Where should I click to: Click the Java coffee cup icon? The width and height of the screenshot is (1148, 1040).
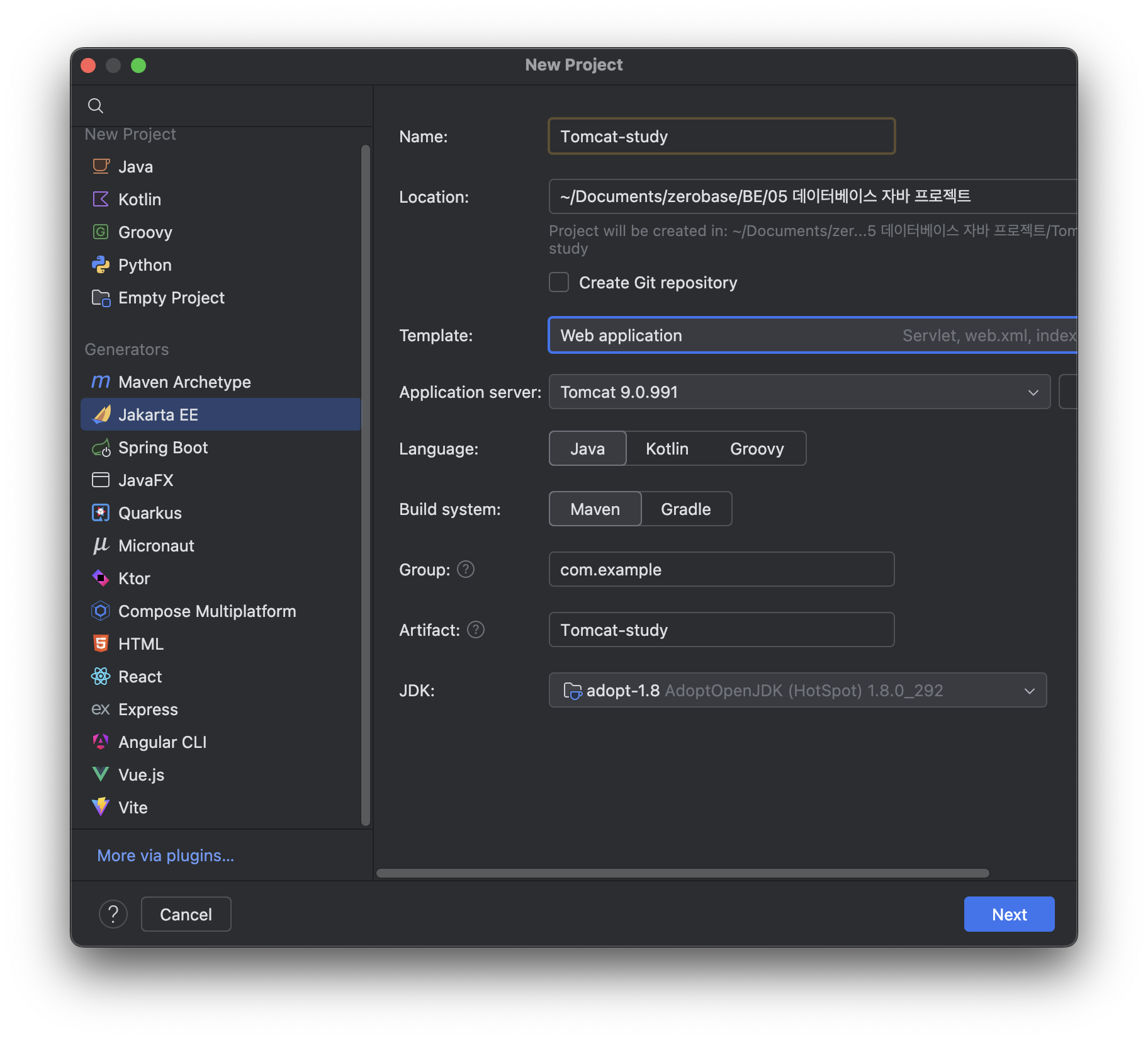[x=101, y=166]
